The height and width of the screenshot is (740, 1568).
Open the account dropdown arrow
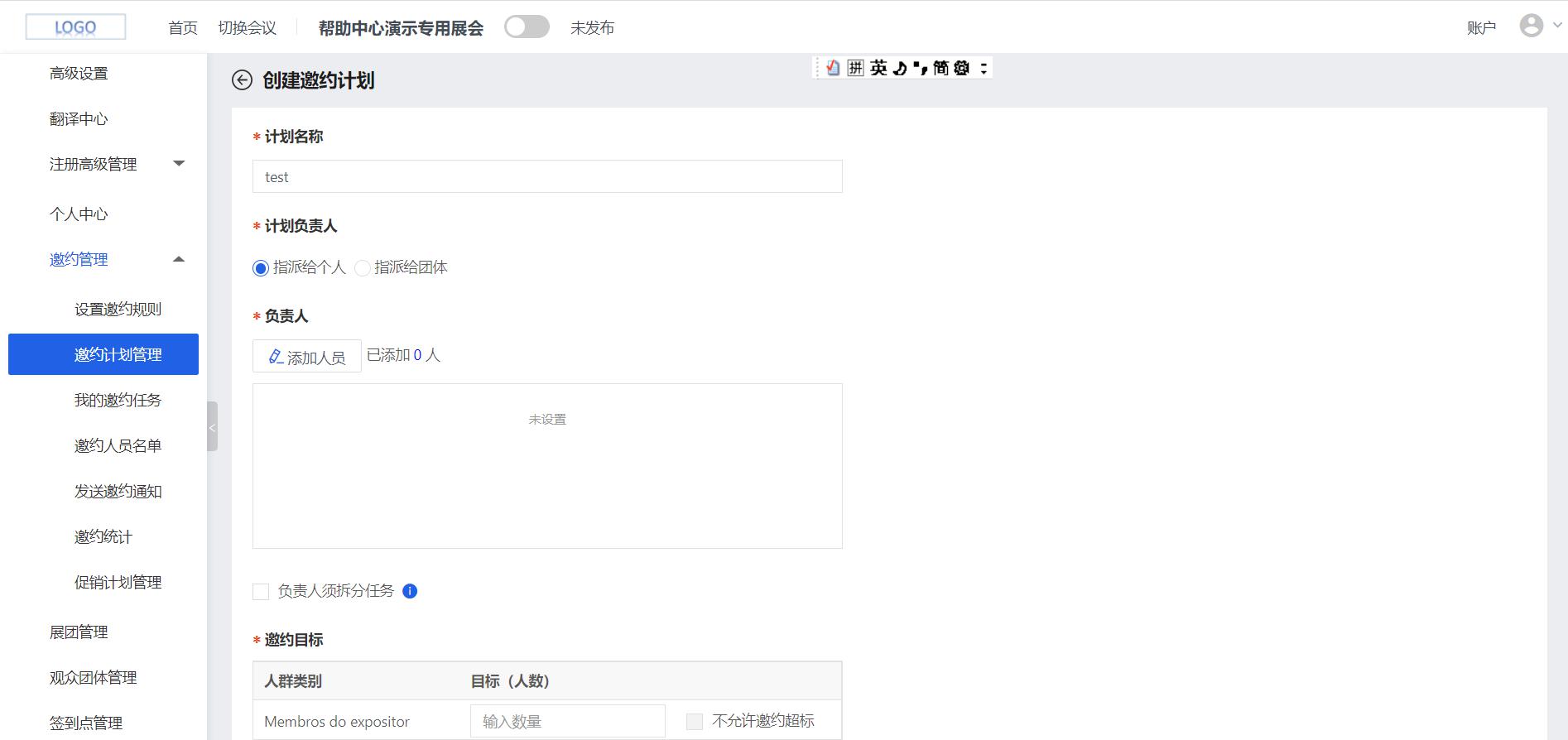(1556, 26)
